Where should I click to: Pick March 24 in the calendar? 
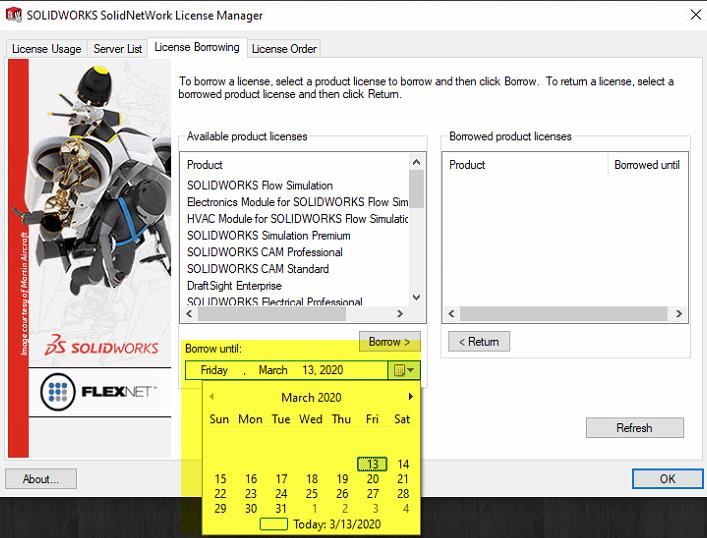(281, 494)
